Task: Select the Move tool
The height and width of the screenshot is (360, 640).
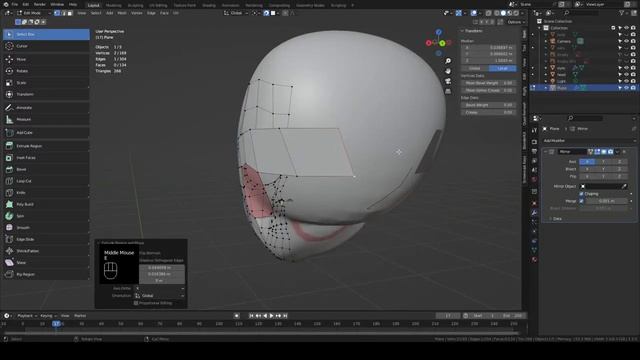Action: tap(46, 59)
